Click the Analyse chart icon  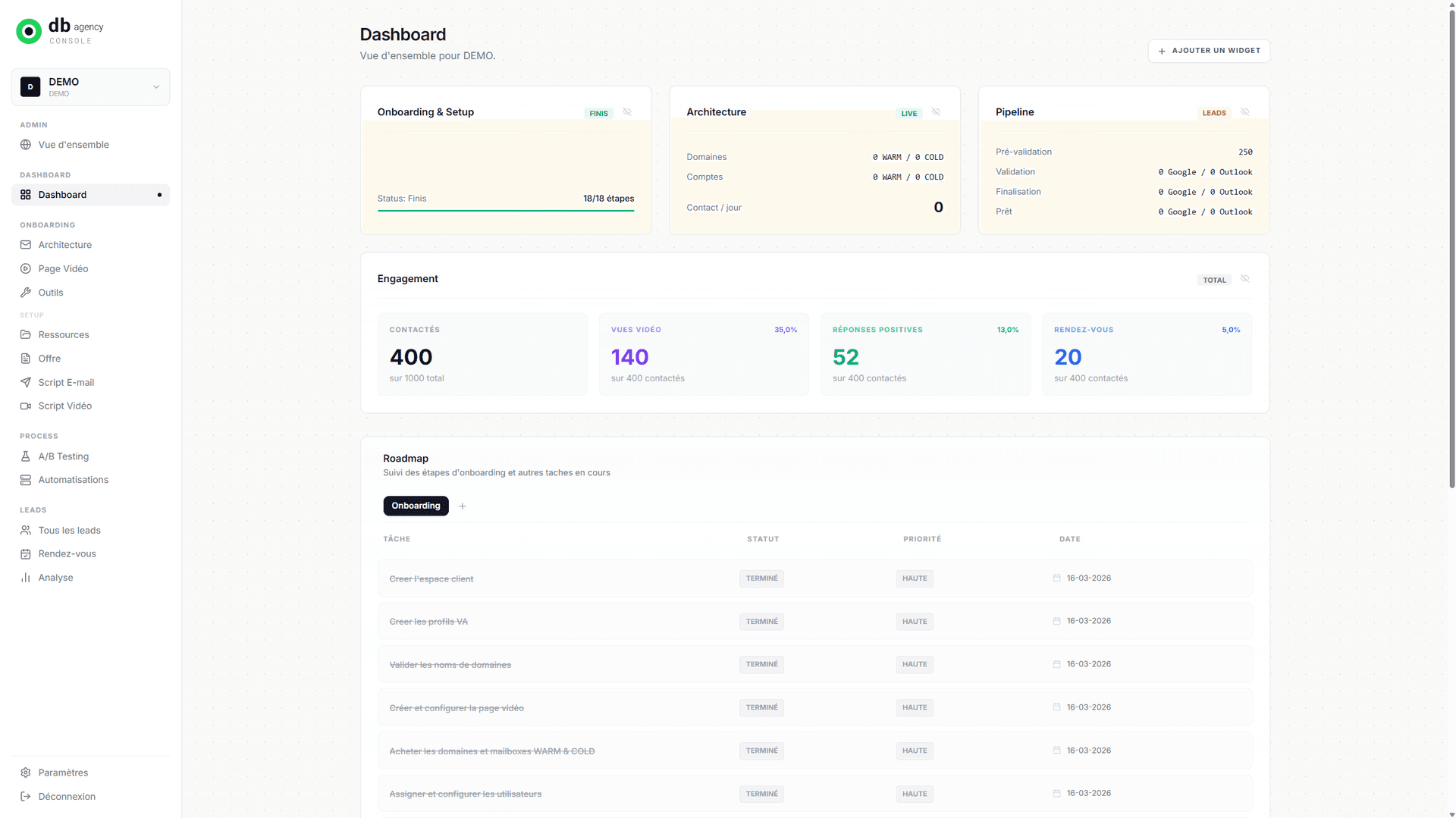(x=27, y=577)
